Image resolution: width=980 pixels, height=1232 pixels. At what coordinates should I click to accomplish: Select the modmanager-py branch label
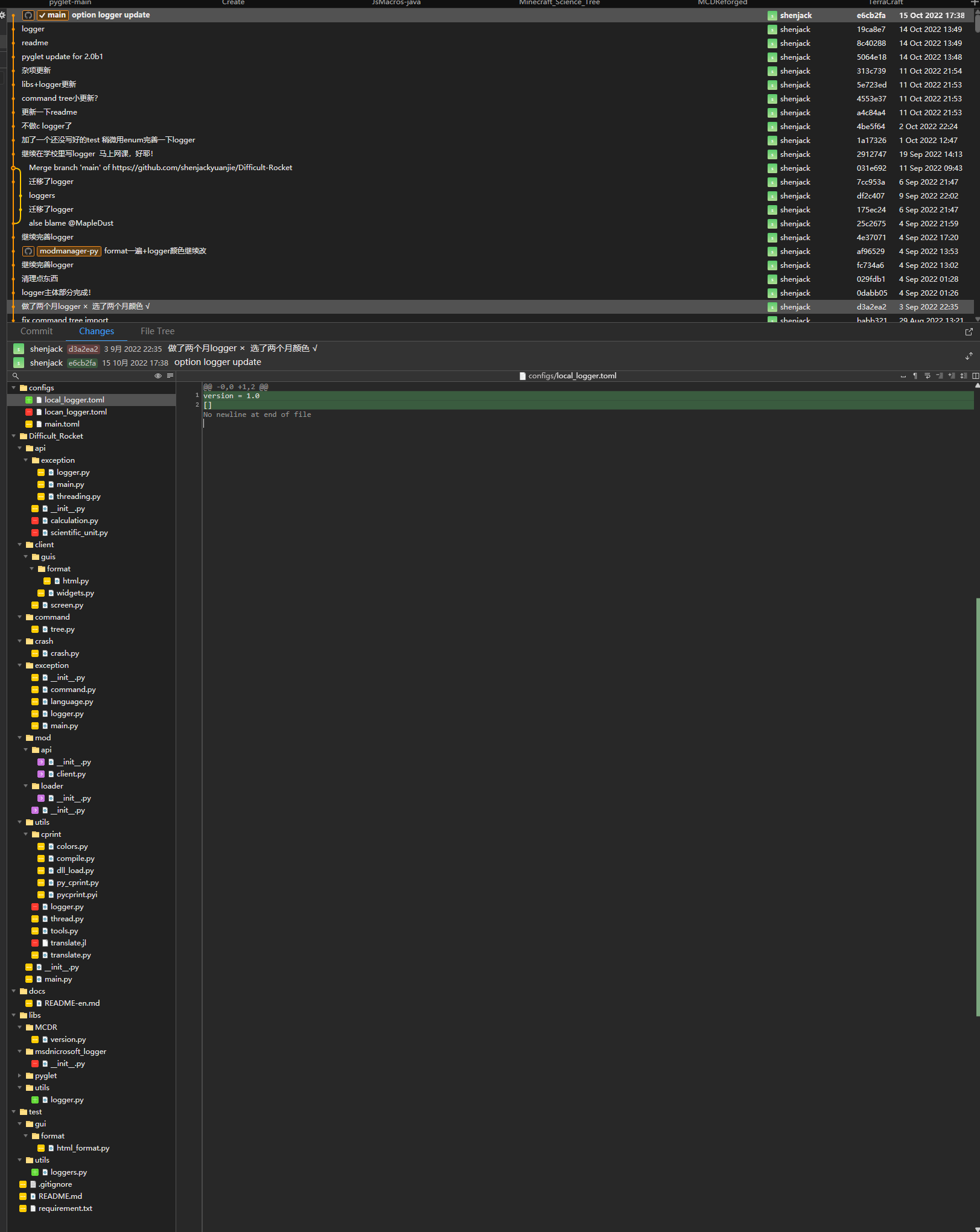point(69,251)
